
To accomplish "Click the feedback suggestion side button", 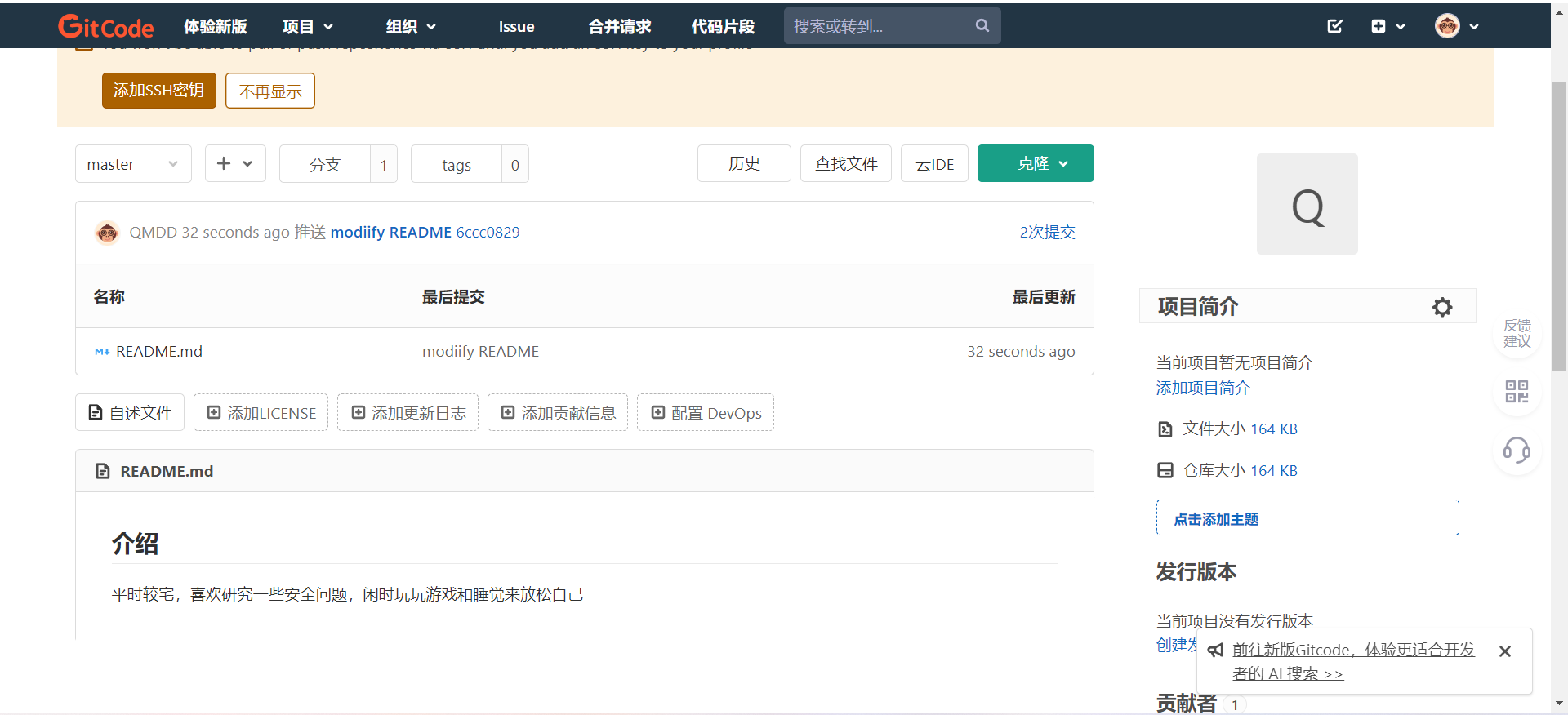I will pyautogui.click(x=1517, y=334).
